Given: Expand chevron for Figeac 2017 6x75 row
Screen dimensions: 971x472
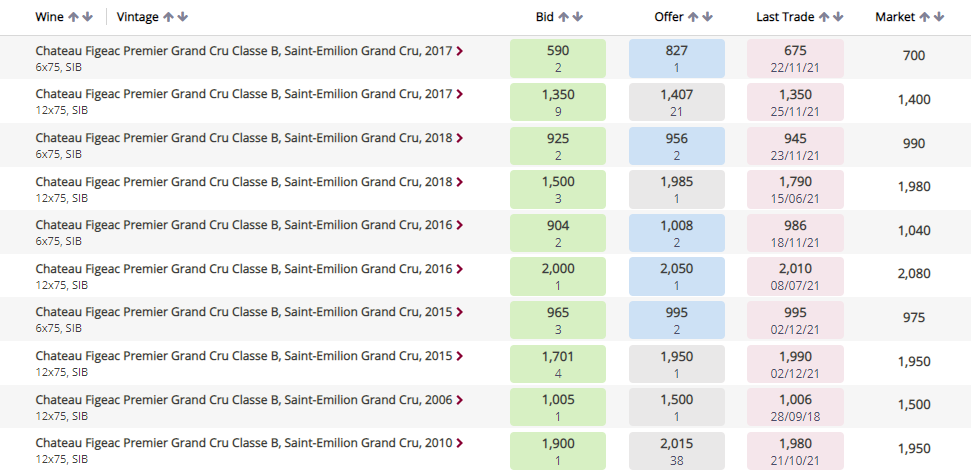Looking at the screenshot, I should click(x=459, y=51).
